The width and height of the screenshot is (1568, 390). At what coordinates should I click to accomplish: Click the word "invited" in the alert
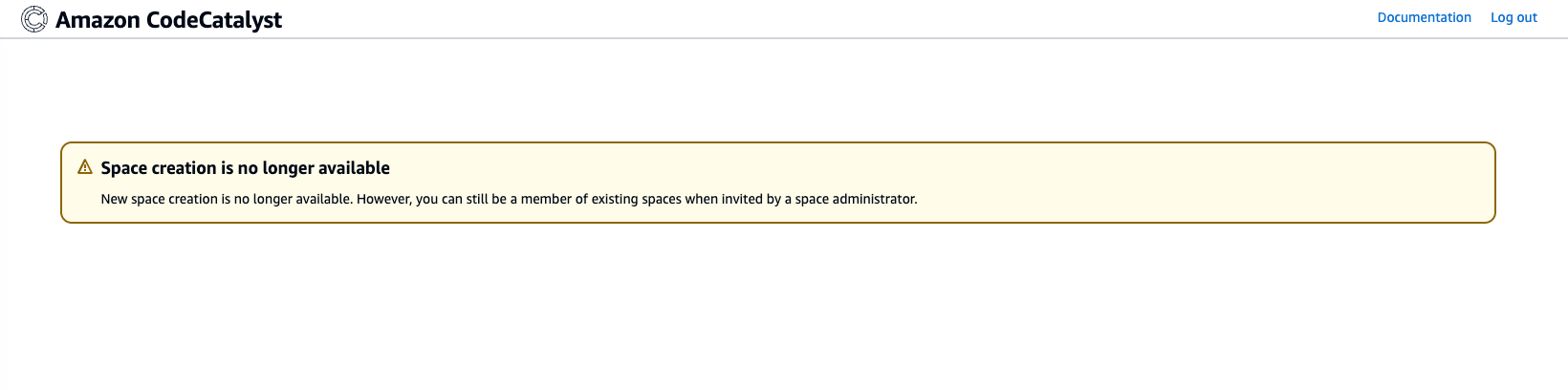pyautogui.click(x=739, y=199)
